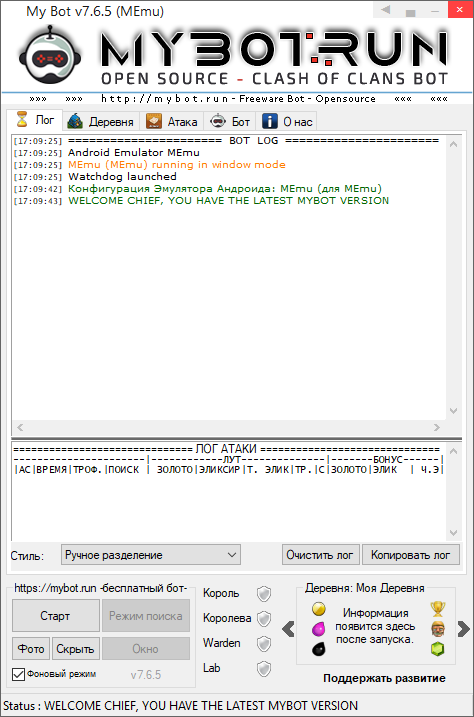Click the 'Информация появится здесь' placeholder text
474x717 pixels.
coord(375,626)
